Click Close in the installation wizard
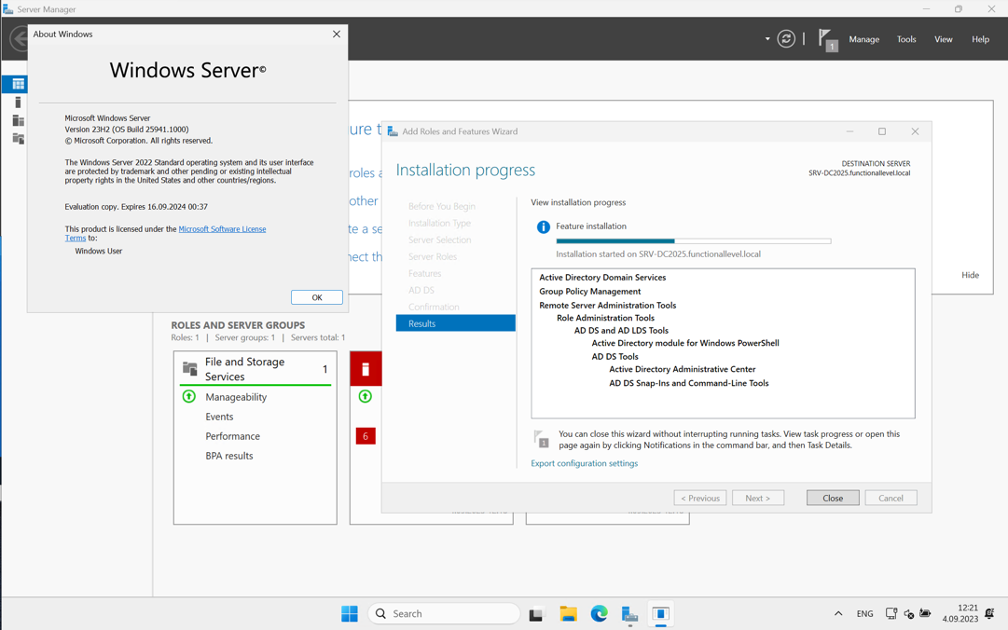The image size is (1008, 630). (x=832, y=497)
